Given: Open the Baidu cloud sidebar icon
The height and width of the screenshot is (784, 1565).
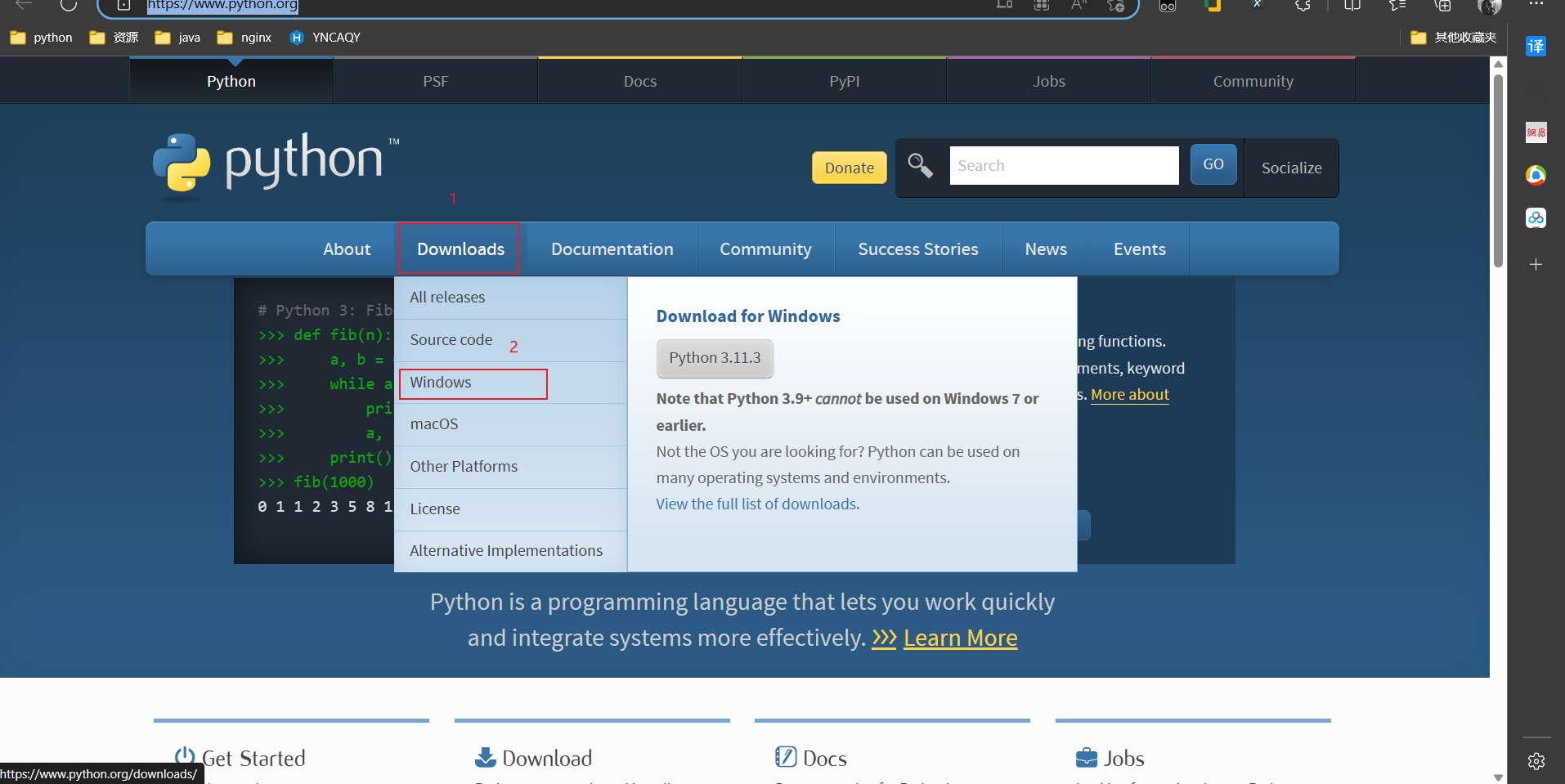Looking at the screenshot, I should point(1536,218).
